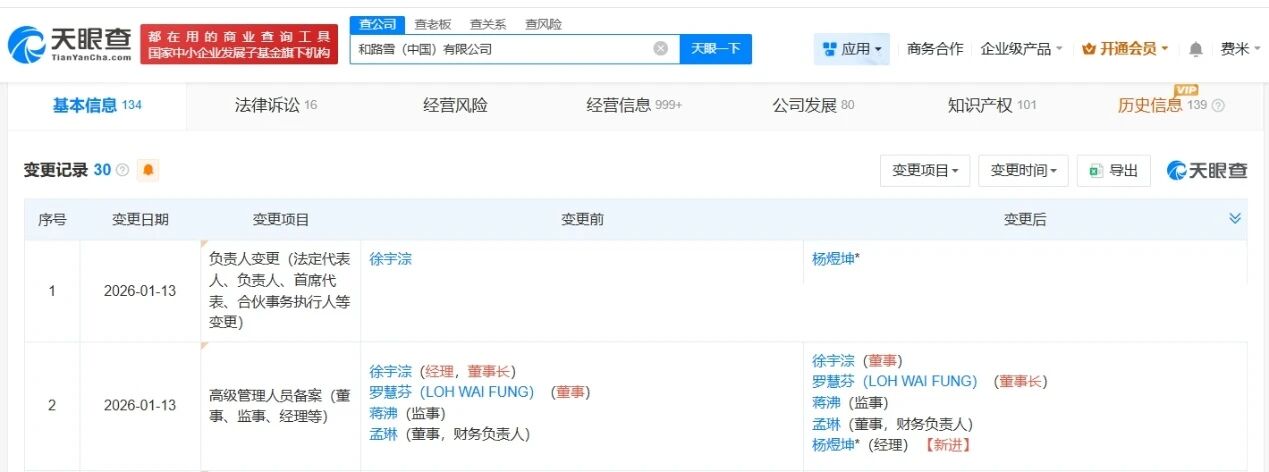This screenshot has width=1269, height=472.
Task: Click the 变更前 column header
Action: (582, 219)
